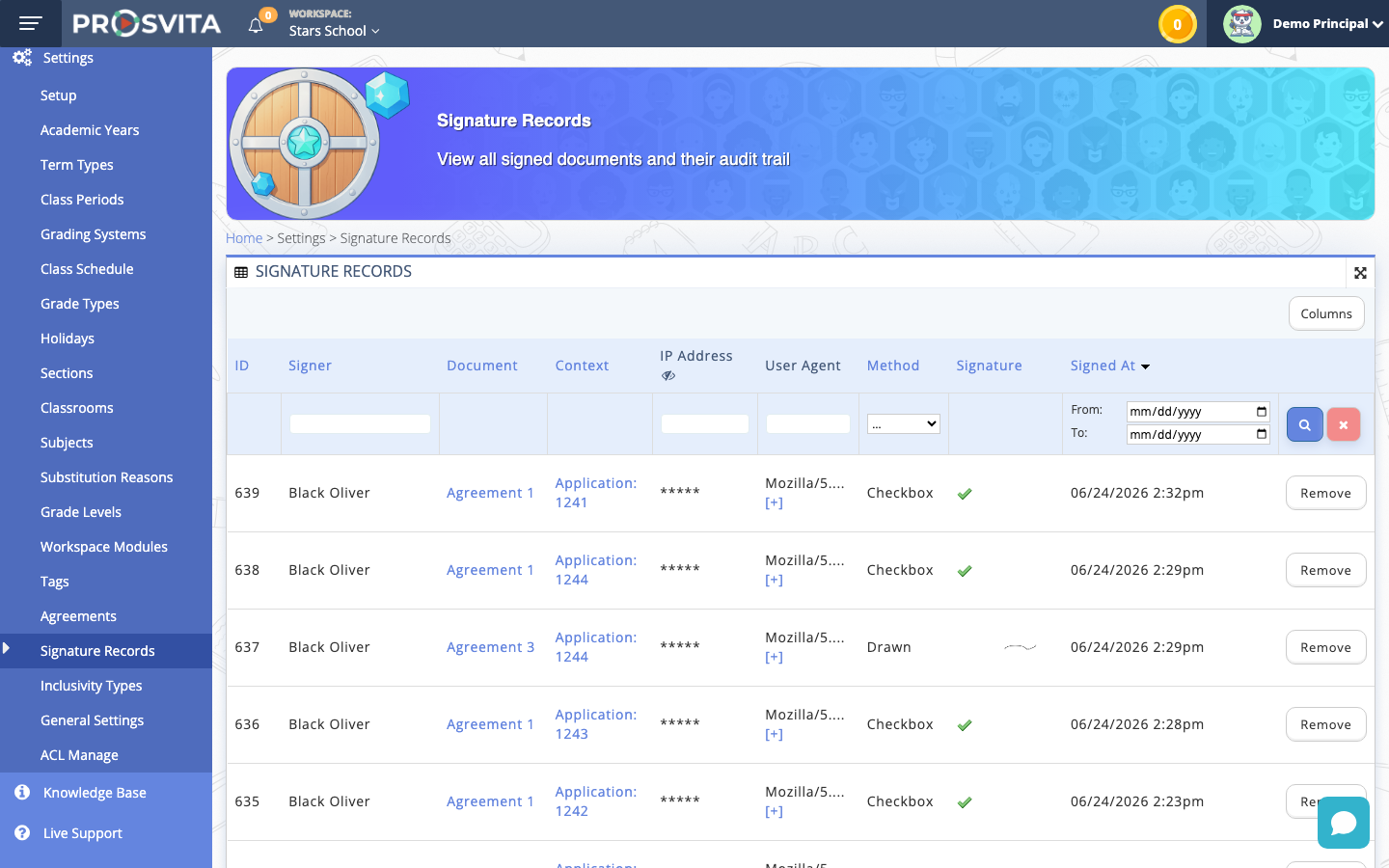Toggle IP Address visibility eye icon
The height and width of the screenshot is (868, 1389).
pyautogui.click(x=668, y=376)
